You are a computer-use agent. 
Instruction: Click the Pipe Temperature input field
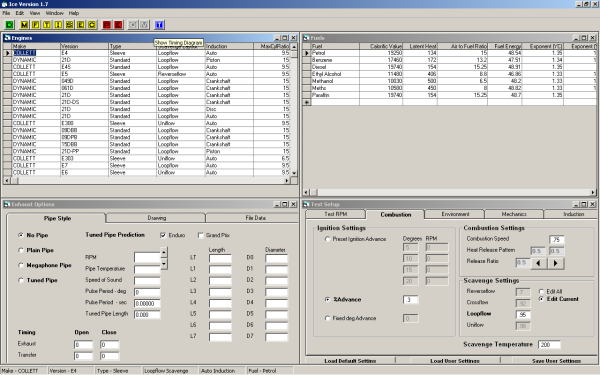point(147,269)
